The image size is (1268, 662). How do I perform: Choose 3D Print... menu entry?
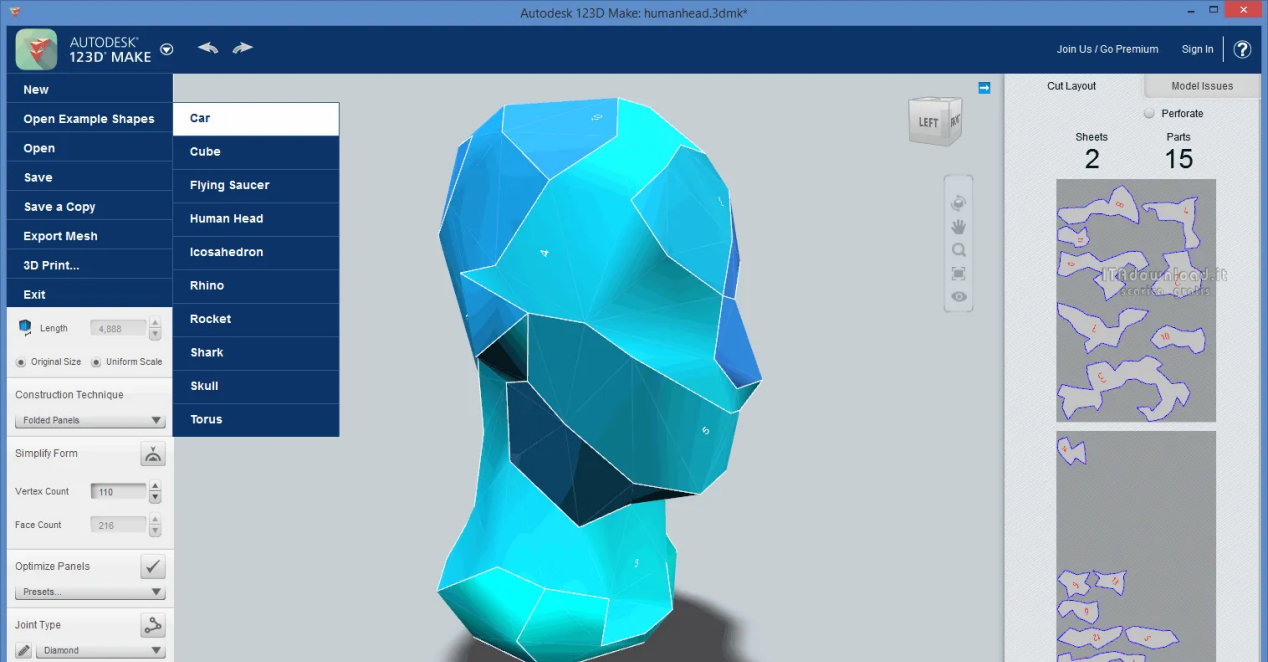click(90, 265)
